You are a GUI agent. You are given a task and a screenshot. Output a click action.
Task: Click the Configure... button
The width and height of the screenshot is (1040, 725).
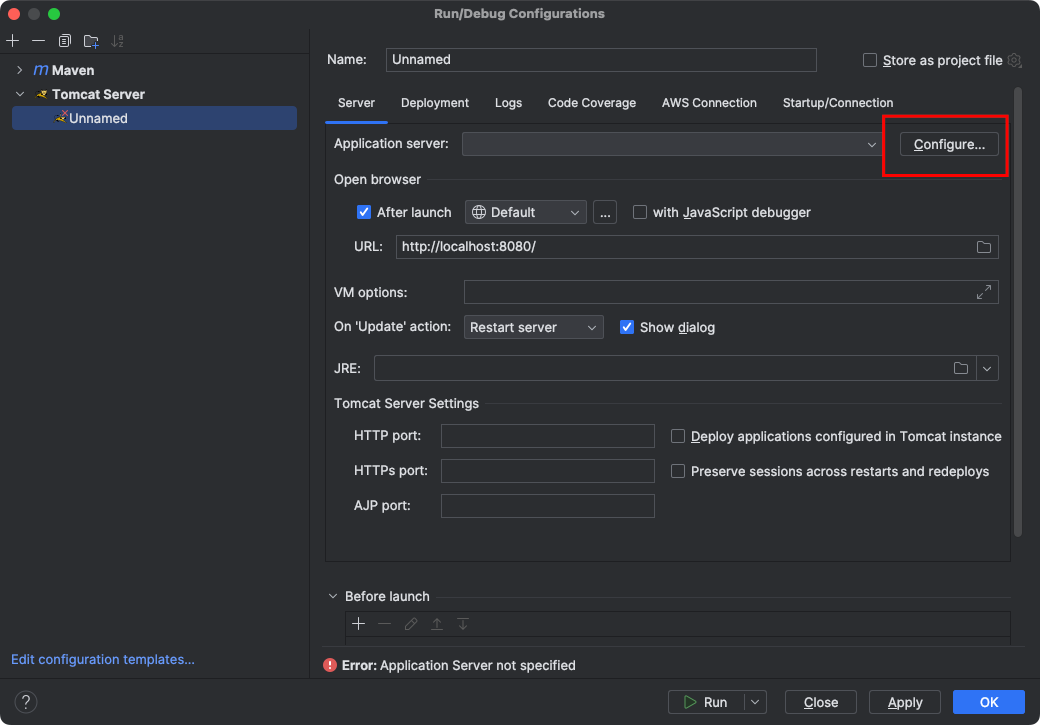click(x=949, y=144)
